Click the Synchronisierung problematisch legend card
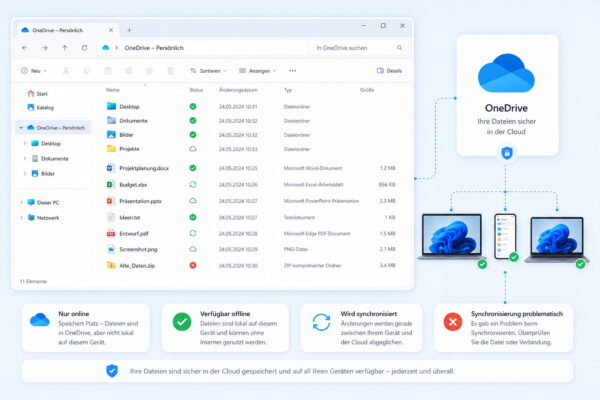Viewport: 600px width, 400px height. tap(504, 328)
